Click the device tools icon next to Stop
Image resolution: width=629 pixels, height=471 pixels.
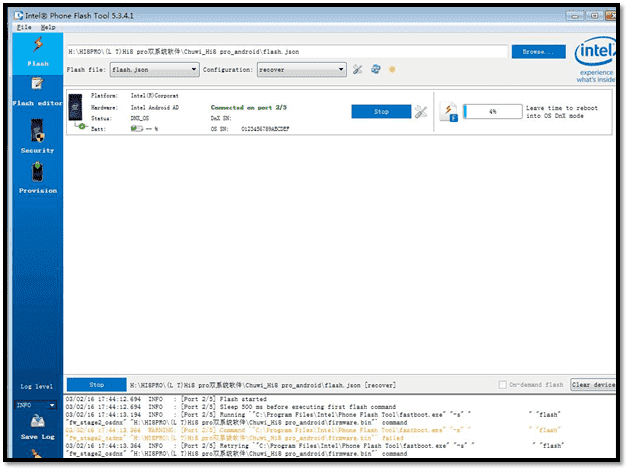click(421, 112)
